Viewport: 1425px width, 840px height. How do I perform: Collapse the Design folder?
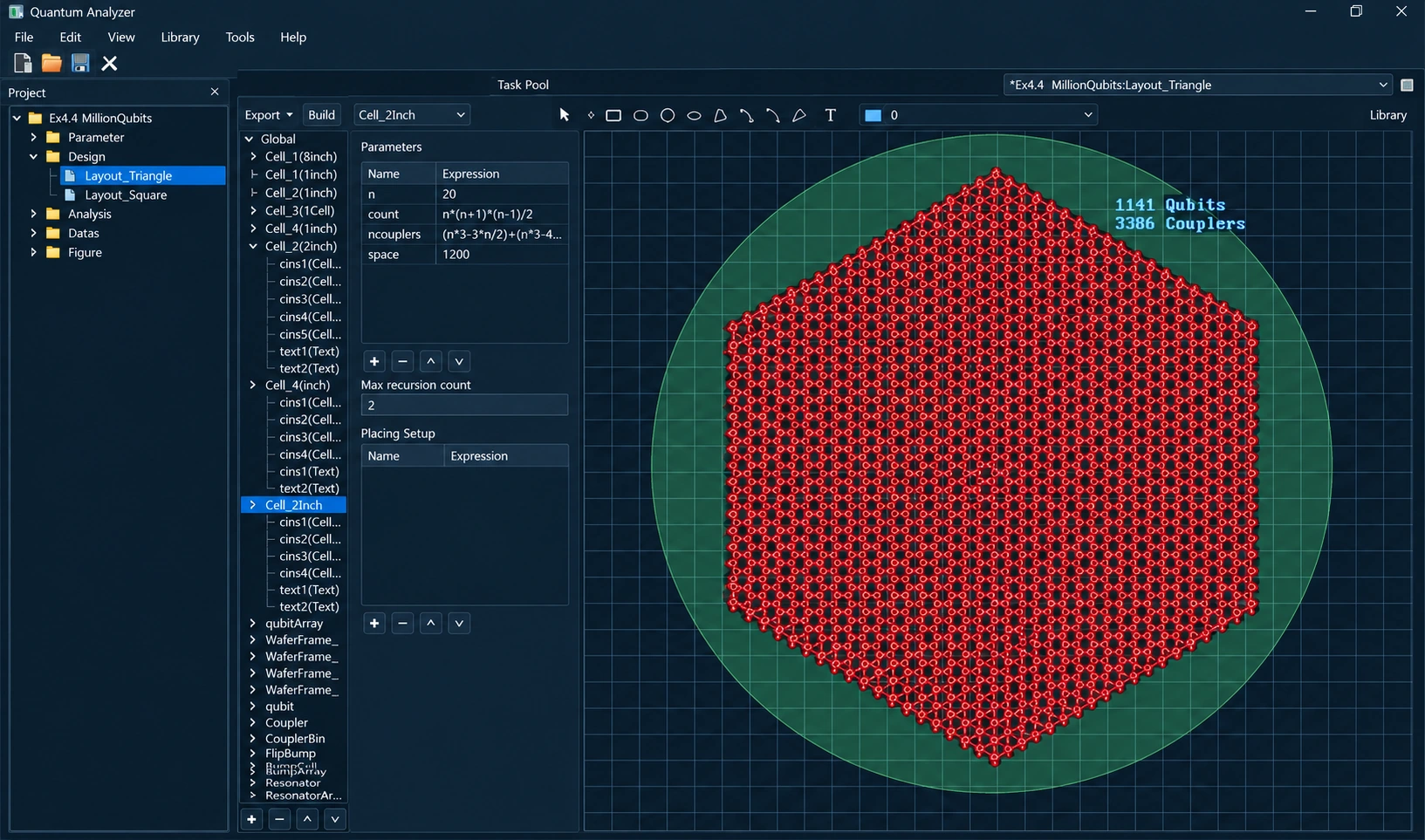click(x=33, y=156)
